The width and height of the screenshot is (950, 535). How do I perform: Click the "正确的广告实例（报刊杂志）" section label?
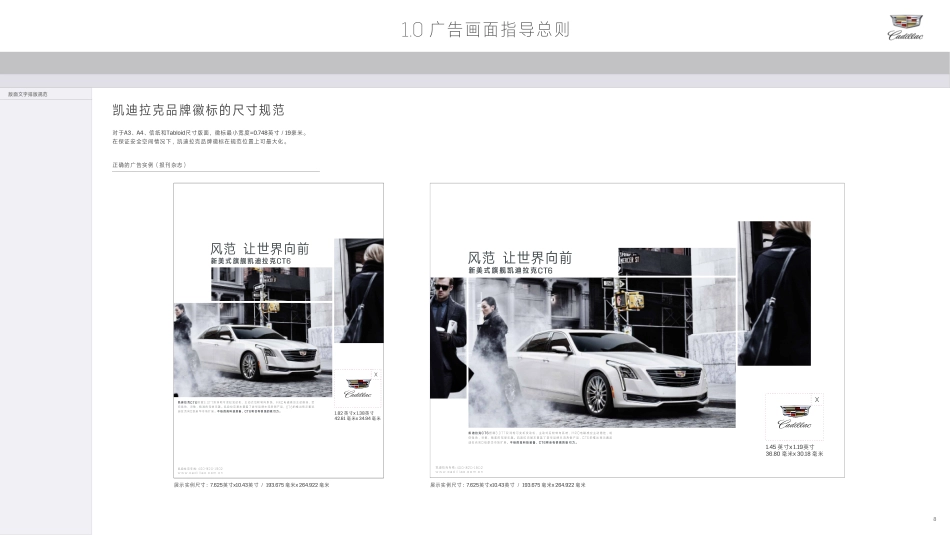(149, 165)
